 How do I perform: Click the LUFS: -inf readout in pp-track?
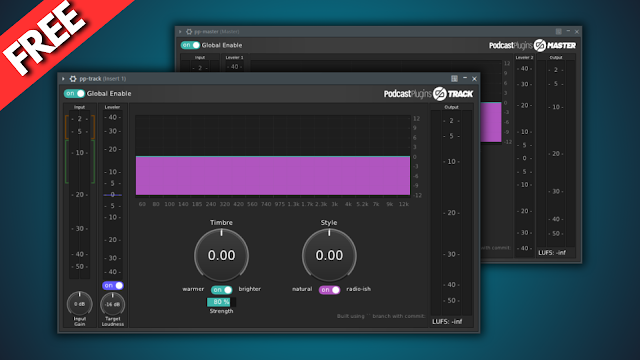[447, 322]
